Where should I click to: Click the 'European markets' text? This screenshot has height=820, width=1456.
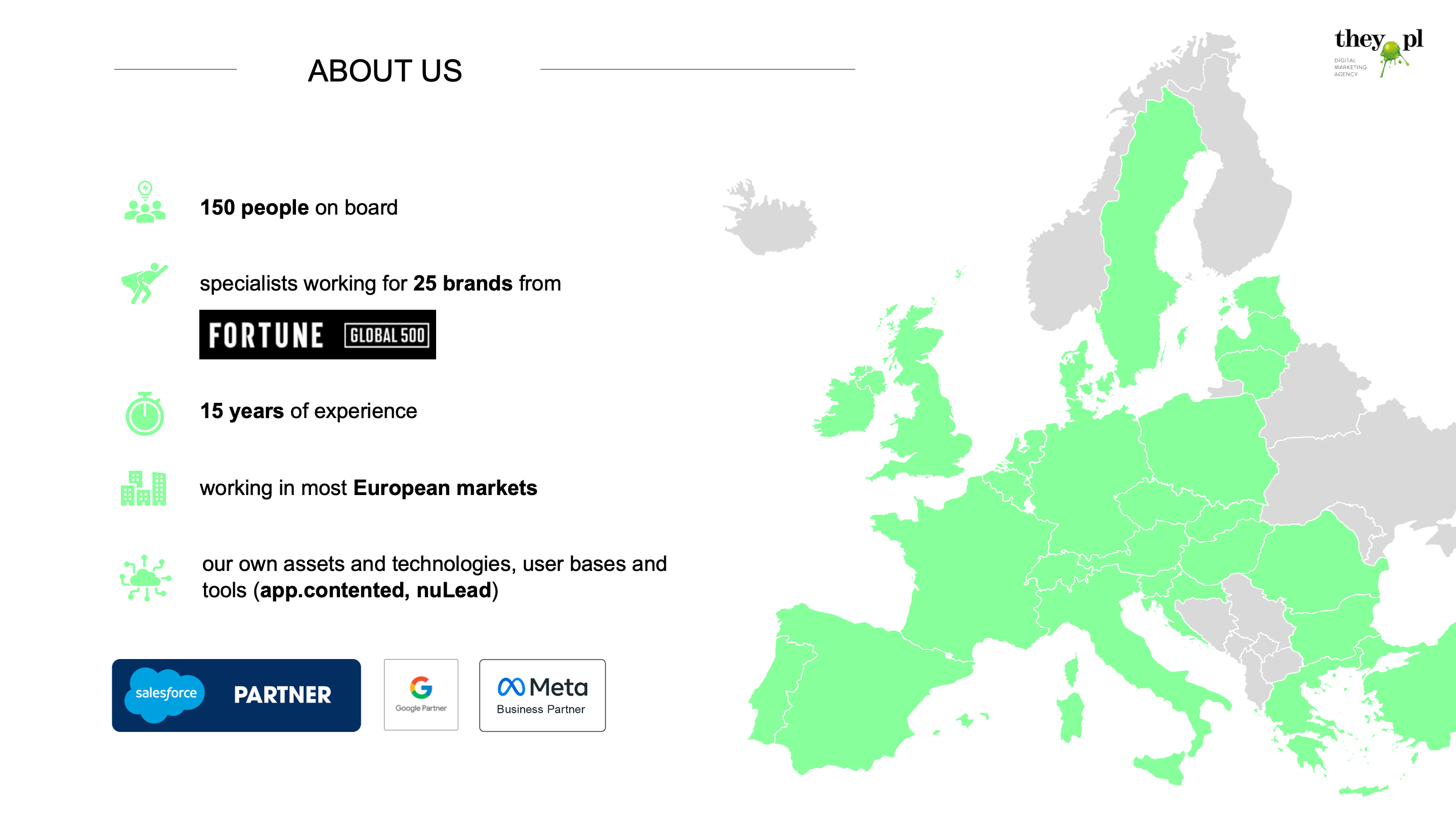[445, 488]
